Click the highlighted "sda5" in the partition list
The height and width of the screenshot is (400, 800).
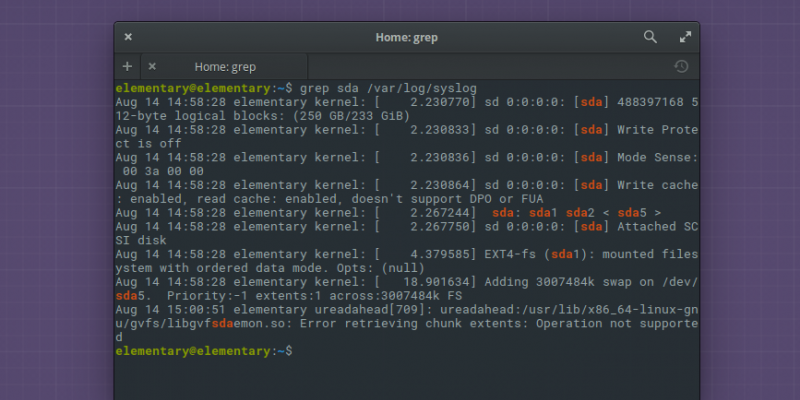pos(630,212)
